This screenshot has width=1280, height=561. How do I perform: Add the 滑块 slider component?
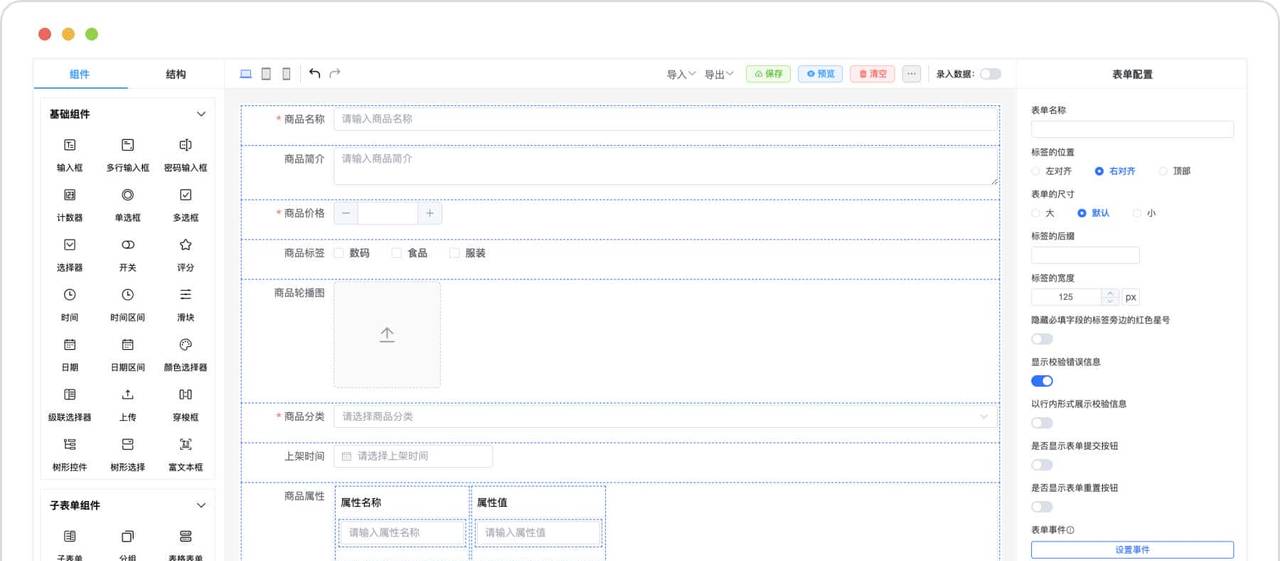186,295
